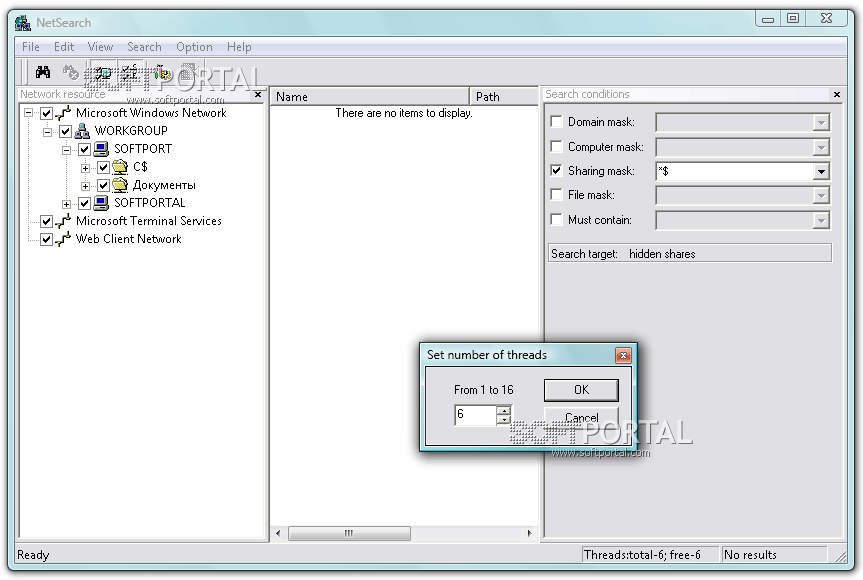Image resolution: width=863 pixels, height=580 pixels.
Task: Close the Search conditions panel
Action: (837, 95)
